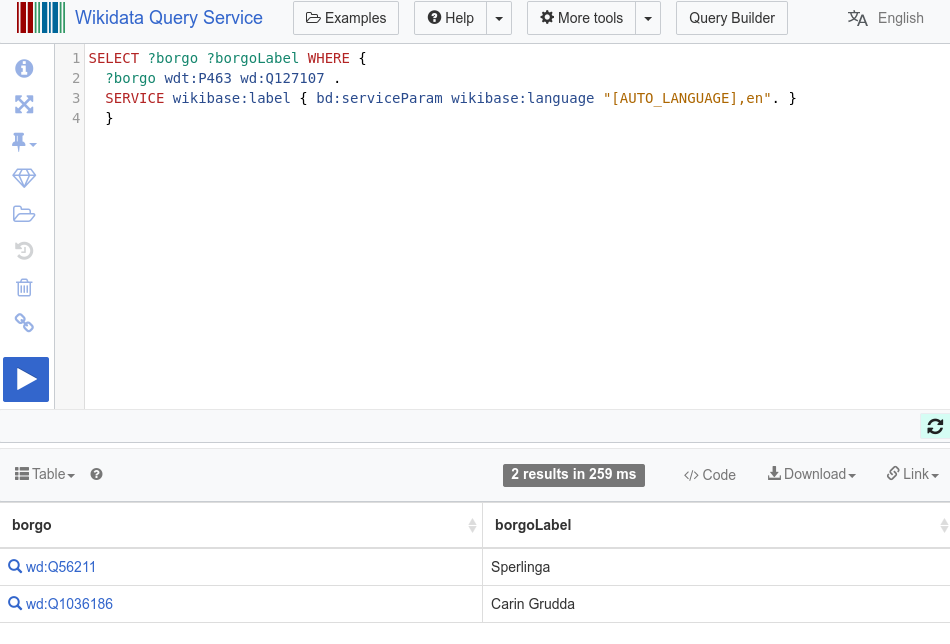
Task: Click the wd:Q127107 token in query
Action: coord(282,78)
